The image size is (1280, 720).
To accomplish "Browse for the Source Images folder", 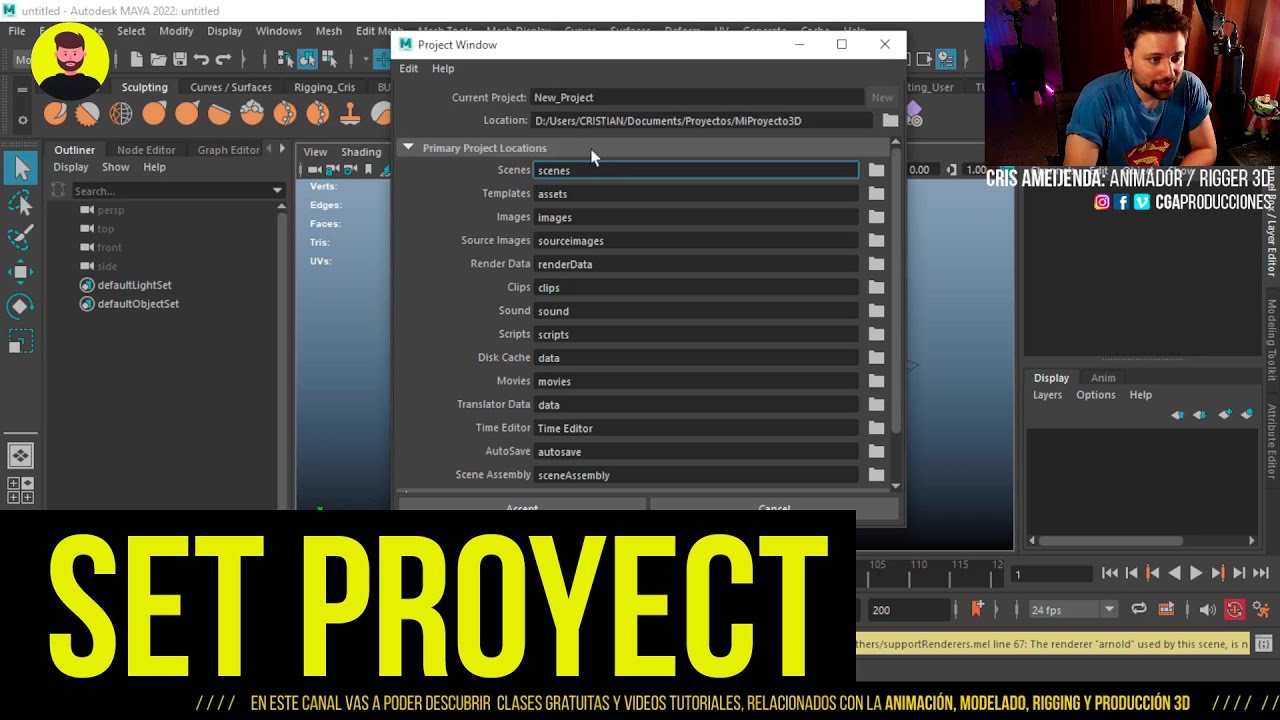I will [x=876, y=240].
